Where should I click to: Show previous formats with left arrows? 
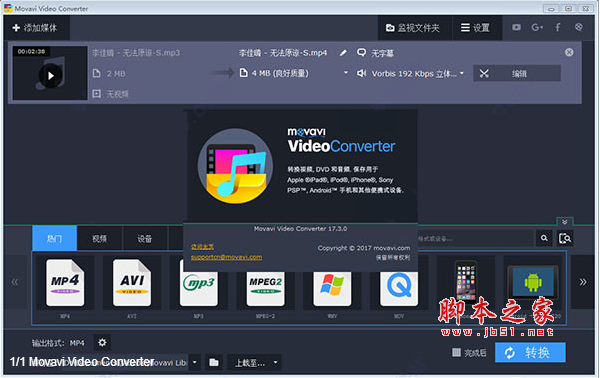pyautogui.click(x=15, y=282)
